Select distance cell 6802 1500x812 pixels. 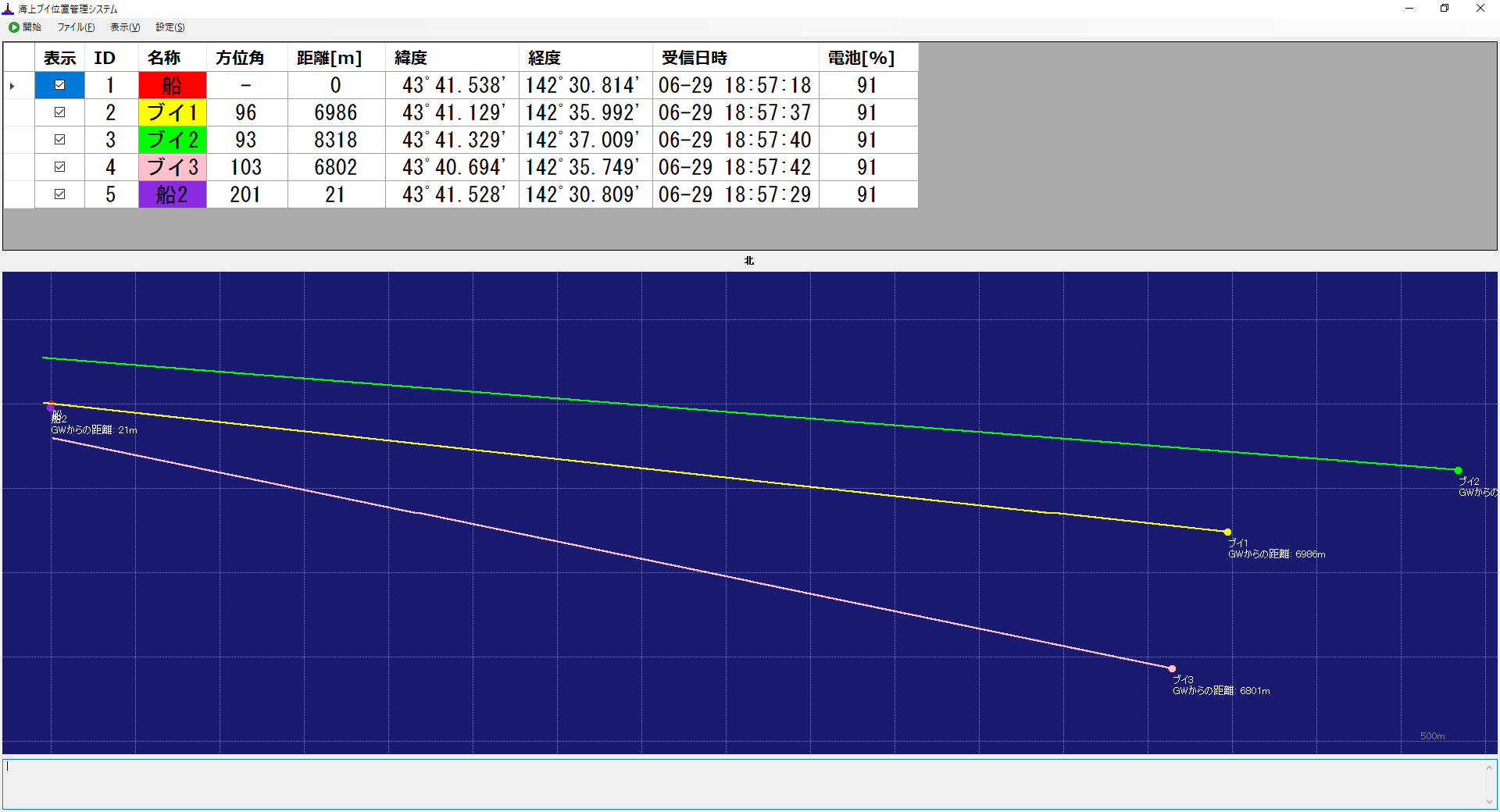pos(337,167)
